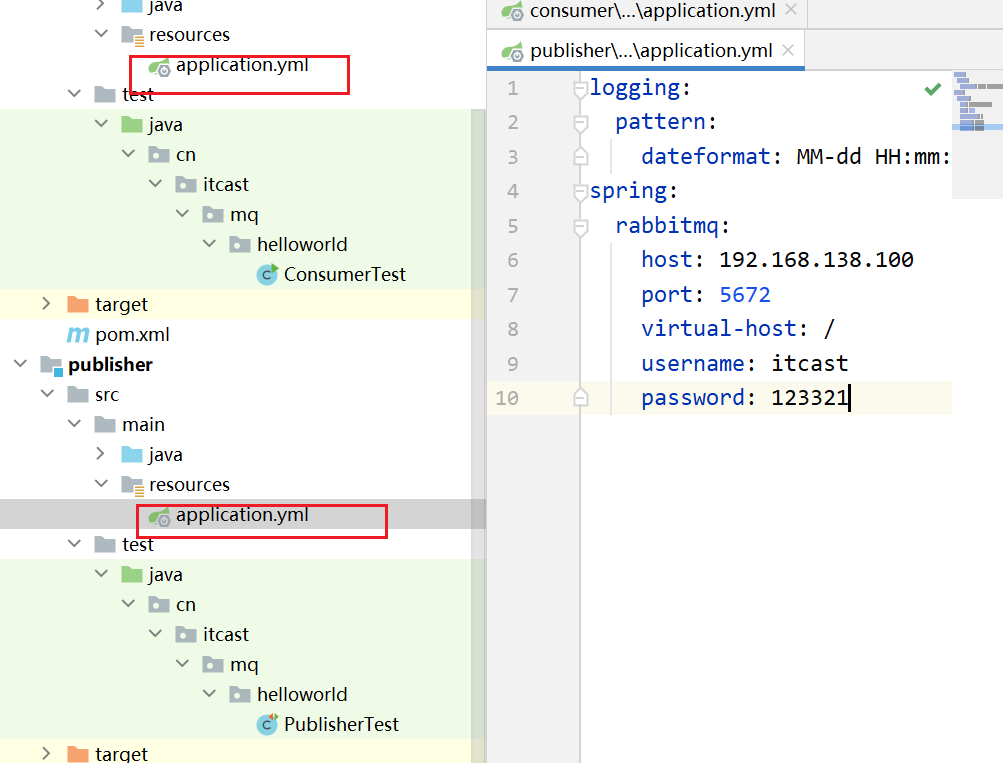The width and height of the screenshot is (1003, 763).
Task: Expand the consumer target folder
Action: pyautogui.click(x=46, y=303)
